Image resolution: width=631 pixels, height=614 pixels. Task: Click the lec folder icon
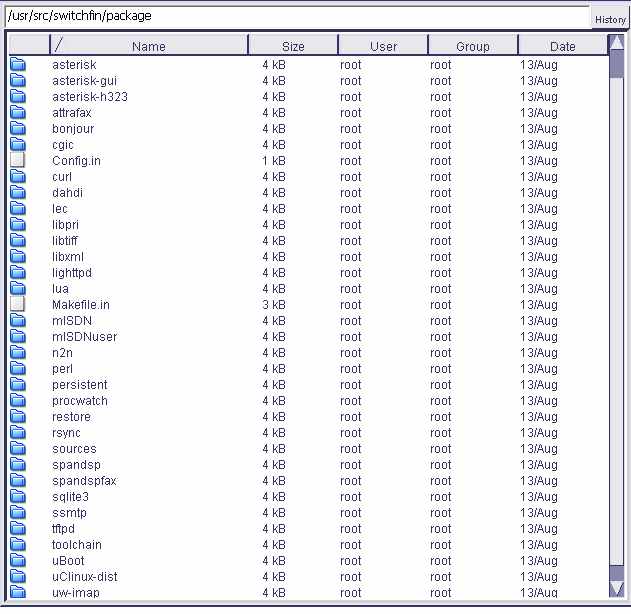(x=18, y=208)
